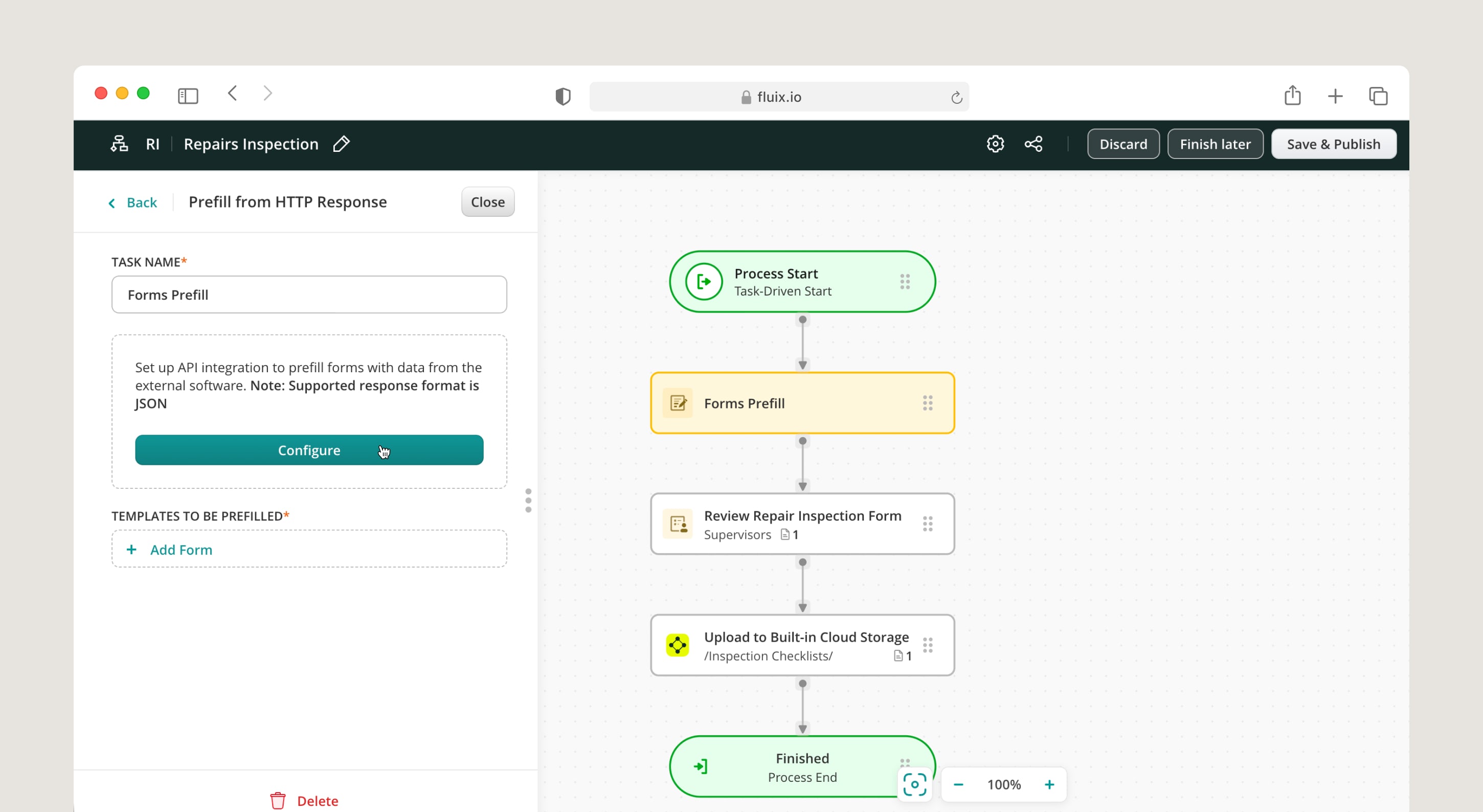Click Add Form link under templates
Screen dimensions: 1483x812
click(x=181, y=550)
